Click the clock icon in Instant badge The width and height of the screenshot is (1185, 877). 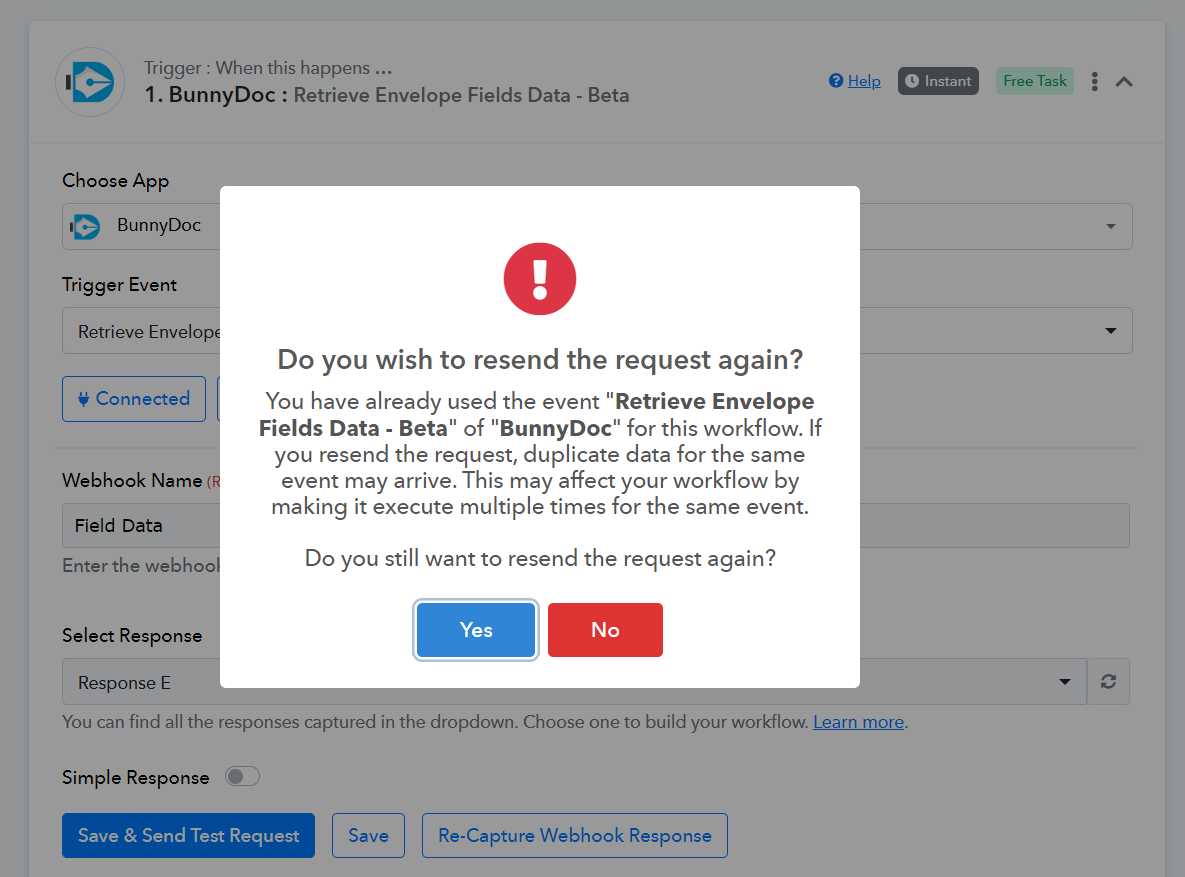coord(911,81)
